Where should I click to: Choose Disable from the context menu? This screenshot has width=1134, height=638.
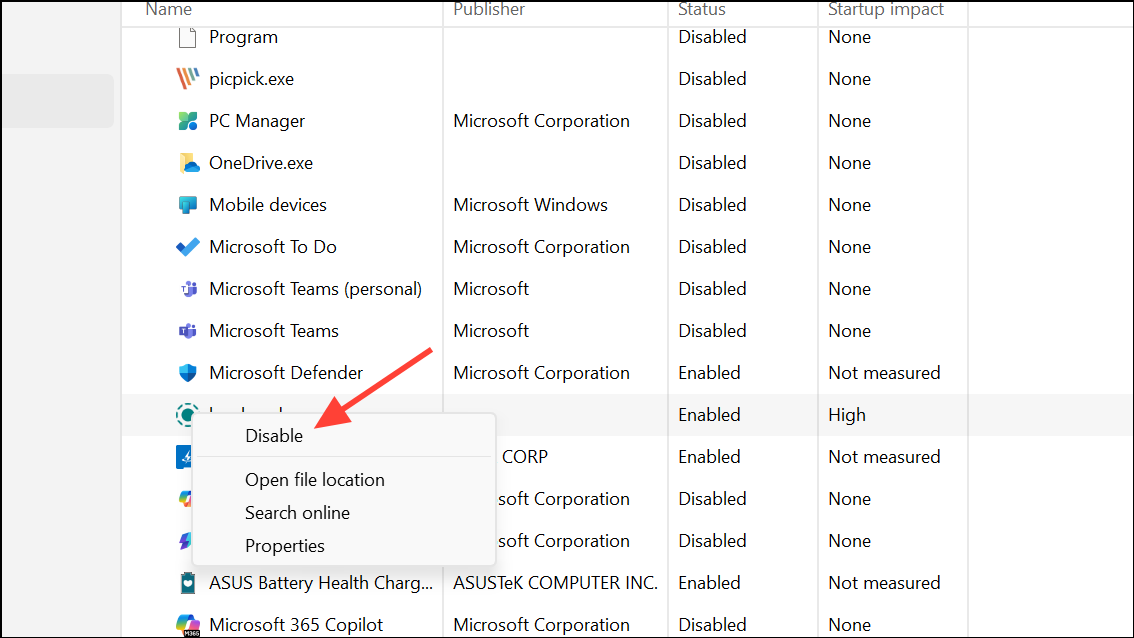coord(273,435)
